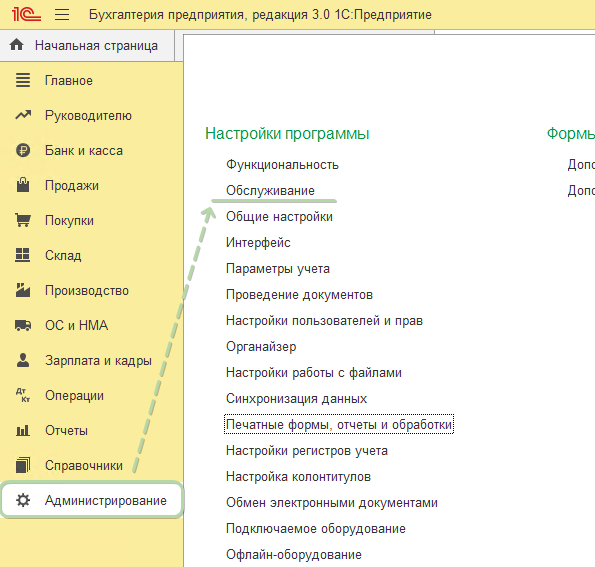The height and width of the screenshot is (567, 595).
Task: Open the Главное section
Action: [x=68, y=80]
